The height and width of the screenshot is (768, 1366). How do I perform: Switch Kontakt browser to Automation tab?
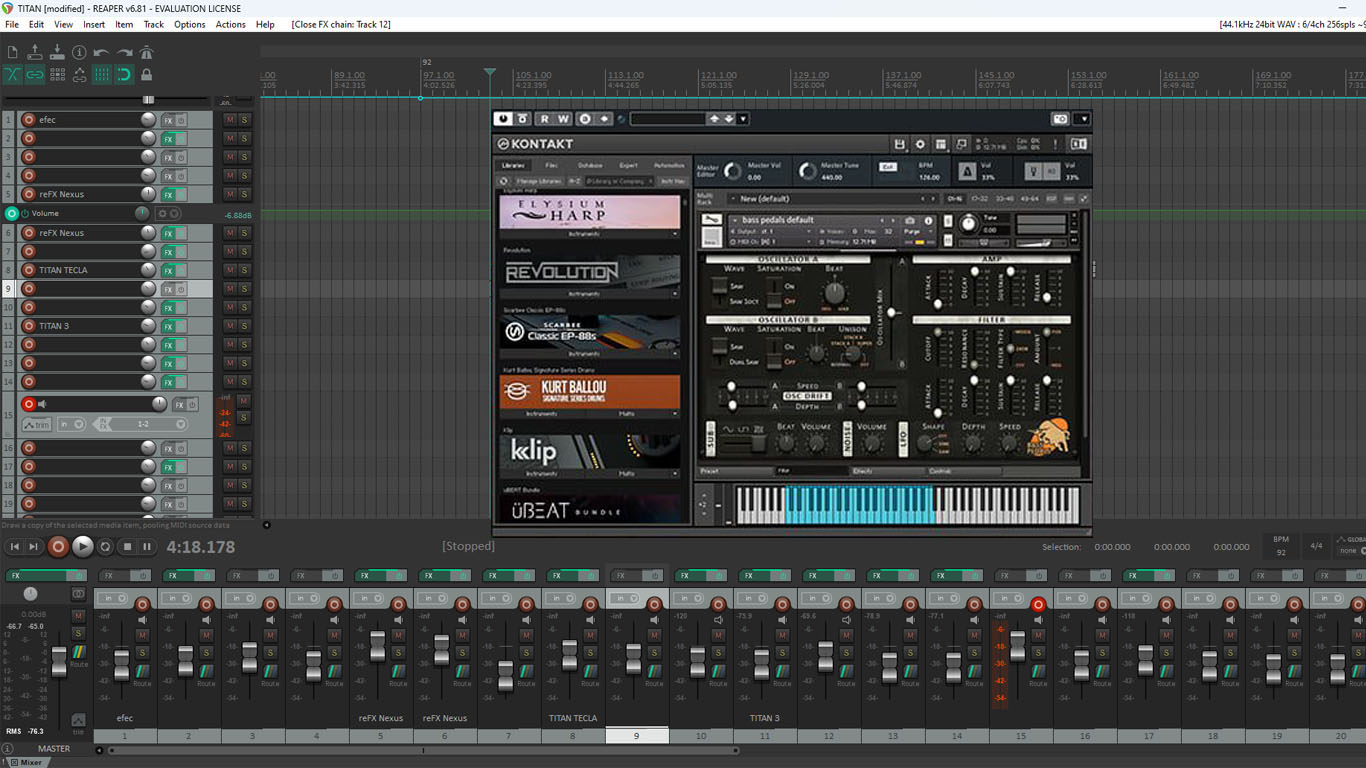click(669, 166)
